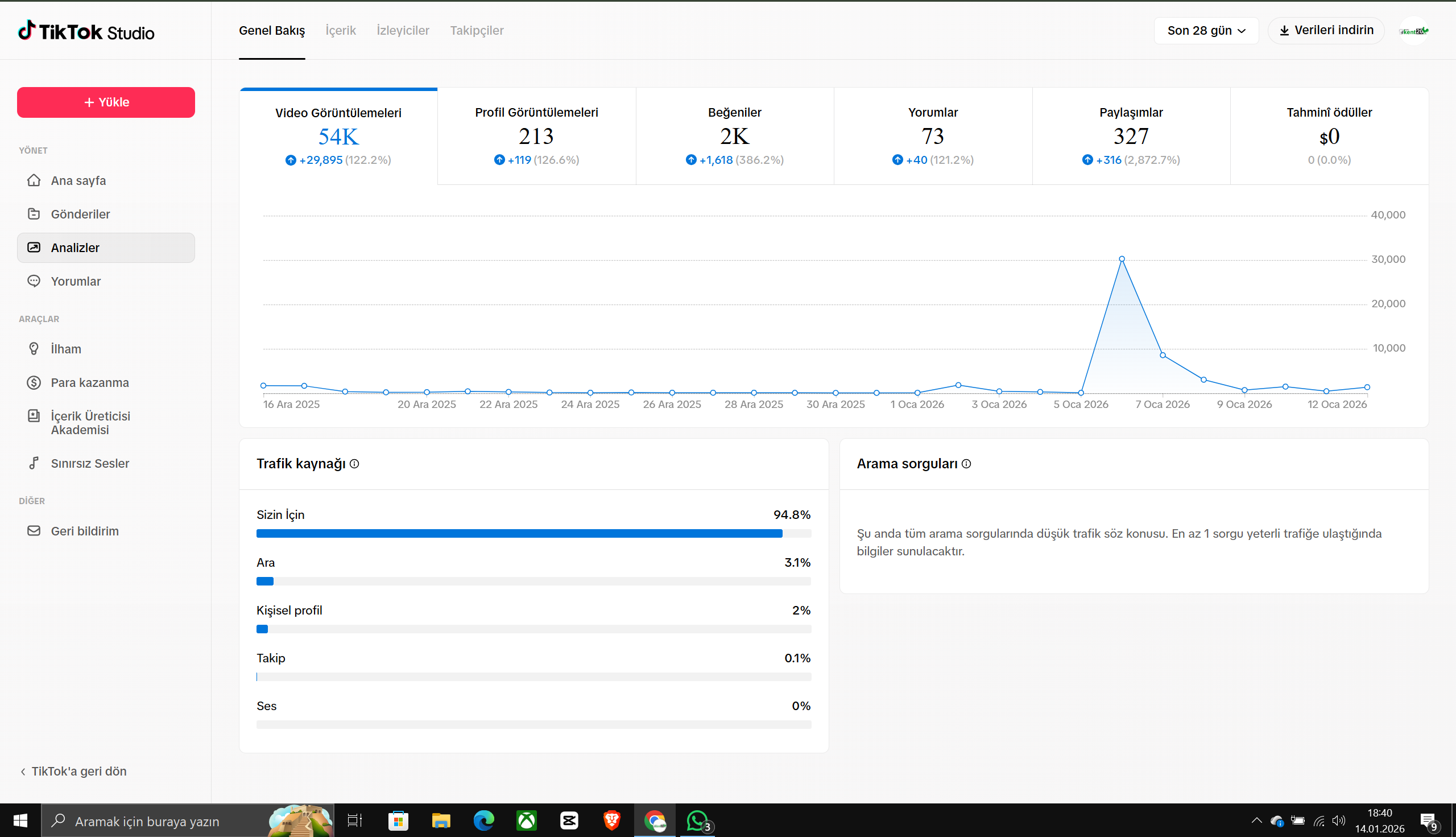Open Para kazanma dollar icon
Viewport: 1456px width, 837px height.
coord(34,382)
